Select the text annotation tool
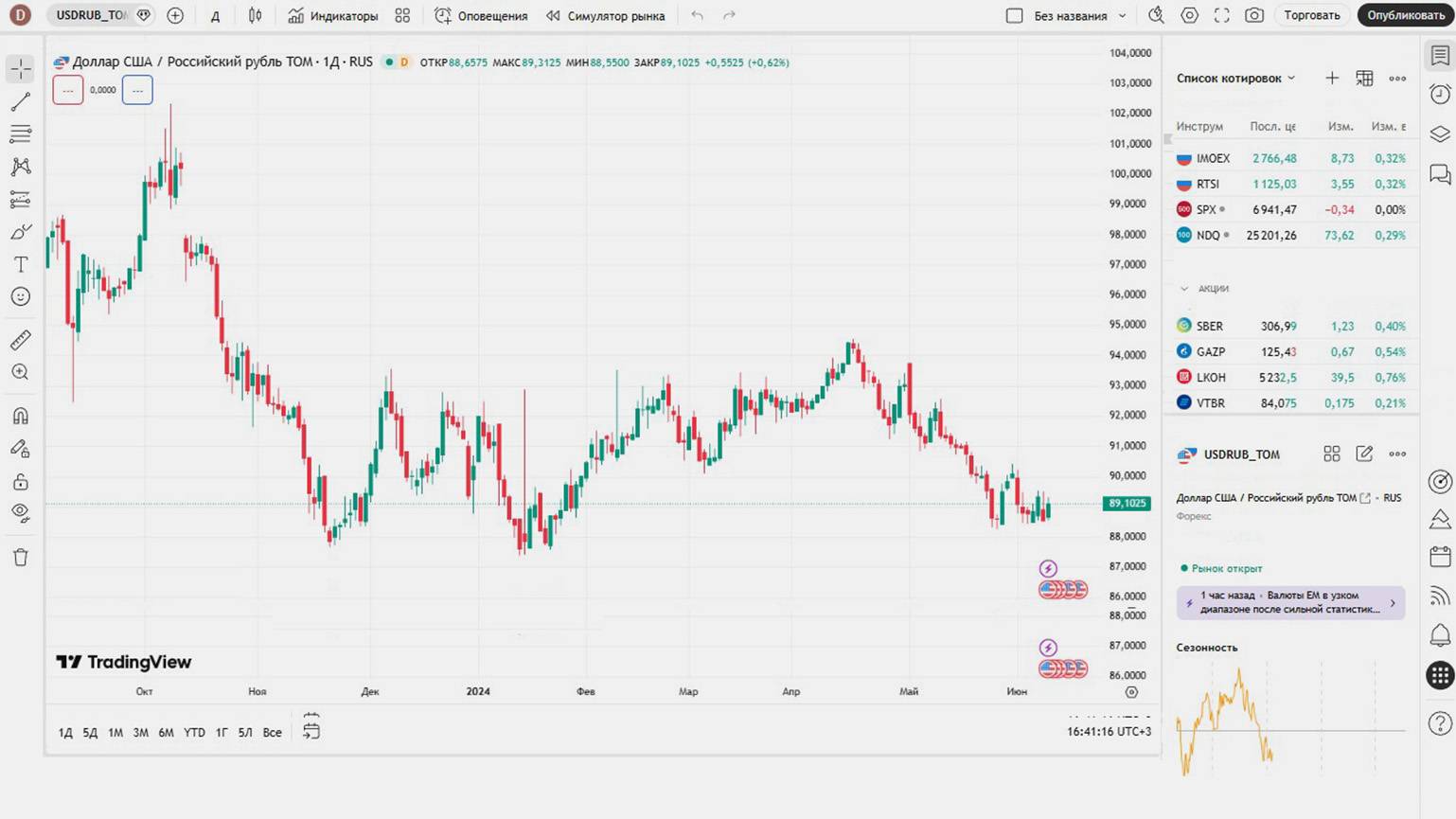 click(x=21, y=264)
